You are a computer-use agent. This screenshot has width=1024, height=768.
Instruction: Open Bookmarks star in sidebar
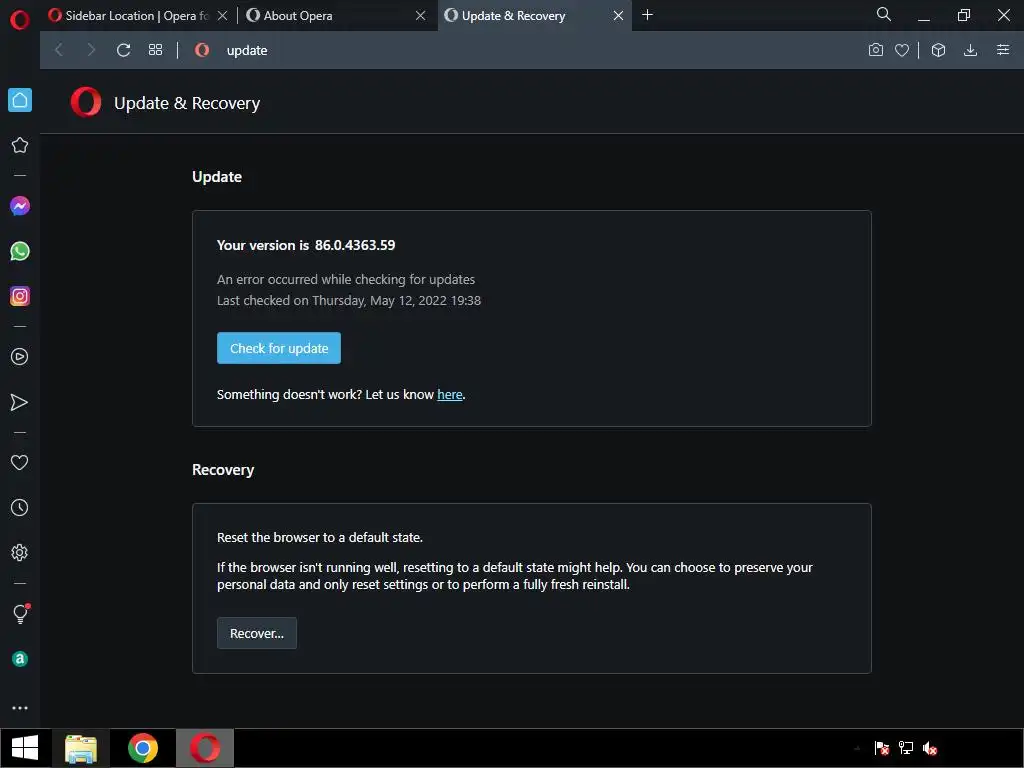[20, 145]
